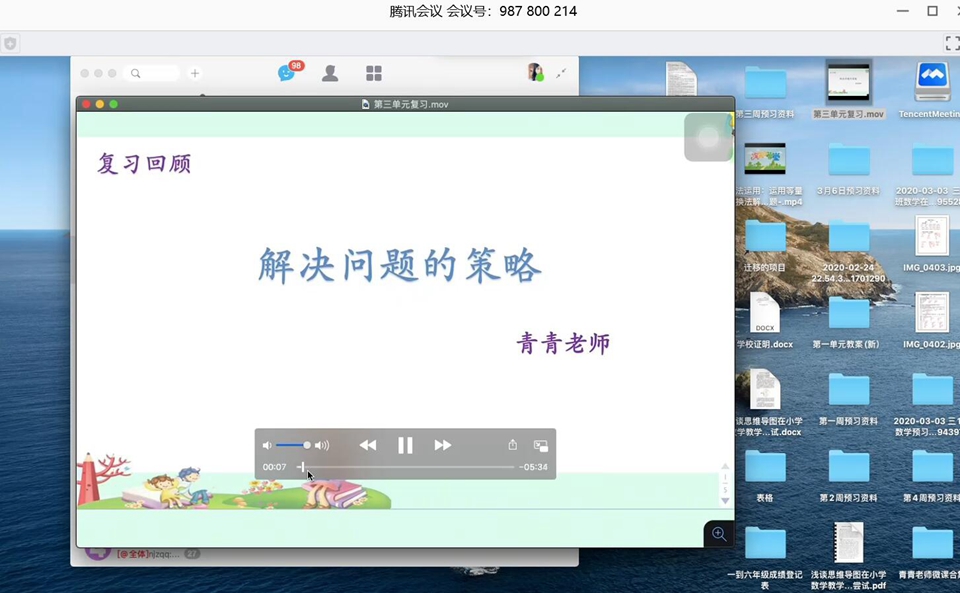This screenshot has width=960, height=593.
Task: Open the chat messages with 98 badge
Action: click(287, 73)
